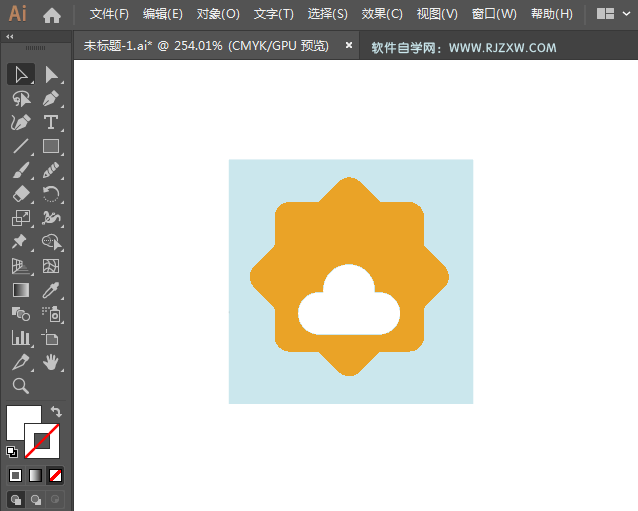This screenshot has width=638, height=511.
Task: Click the arrange documents layout icon
Action: (605, 14)
